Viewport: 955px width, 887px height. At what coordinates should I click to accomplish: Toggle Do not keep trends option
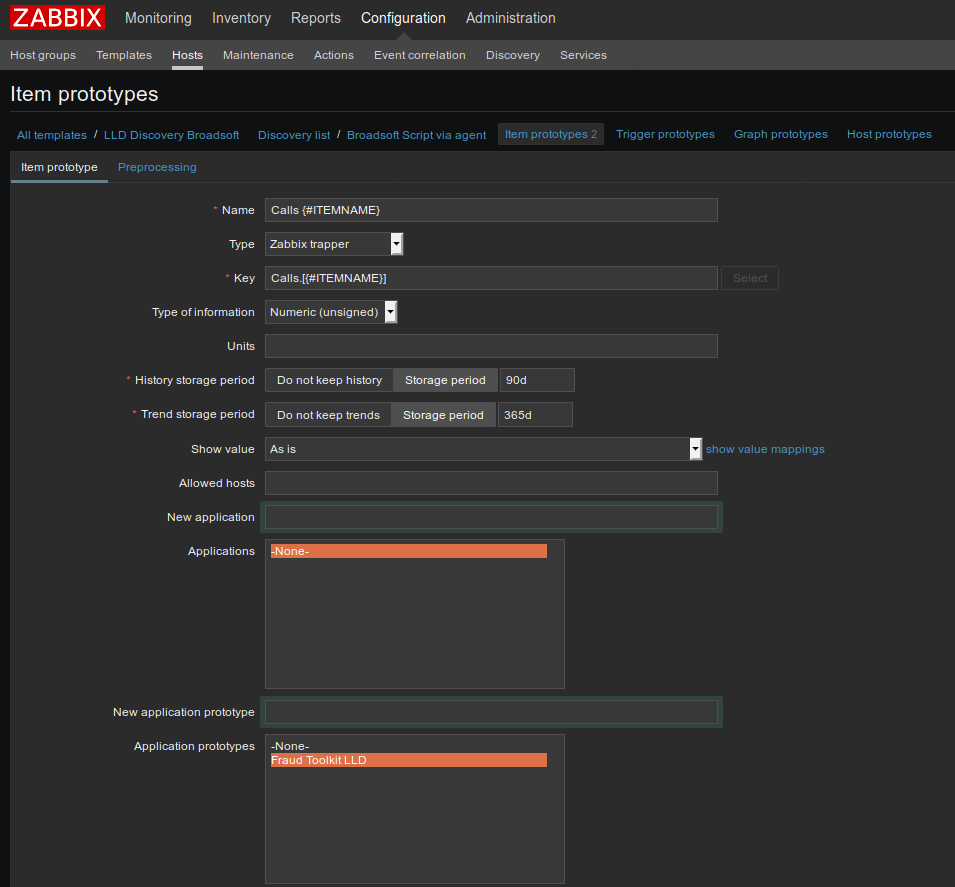(x=328, y=415)
